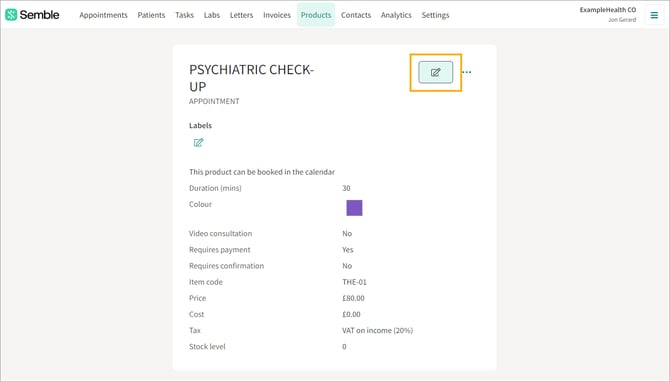Go to the Patients tab
This screenshot has height=382, width=670.
click(151, 15)
